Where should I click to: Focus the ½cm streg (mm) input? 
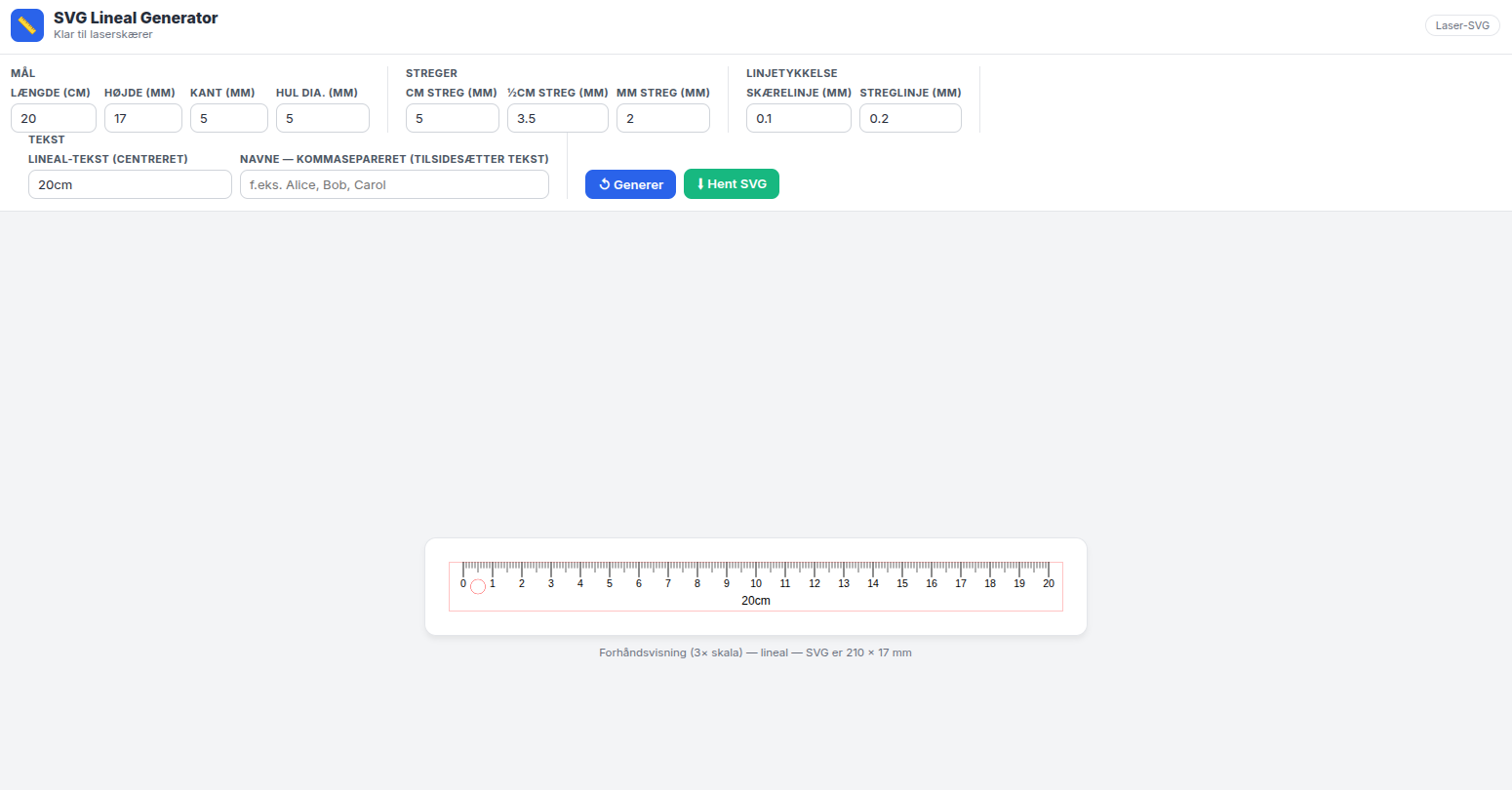click(x=558, y=118)
